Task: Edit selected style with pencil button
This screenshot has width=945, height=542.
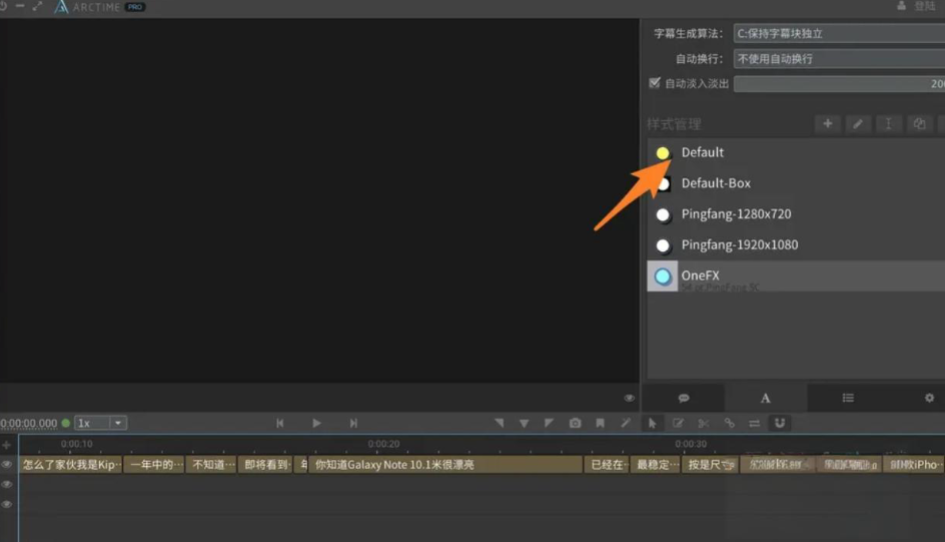Action: point(858,124)
